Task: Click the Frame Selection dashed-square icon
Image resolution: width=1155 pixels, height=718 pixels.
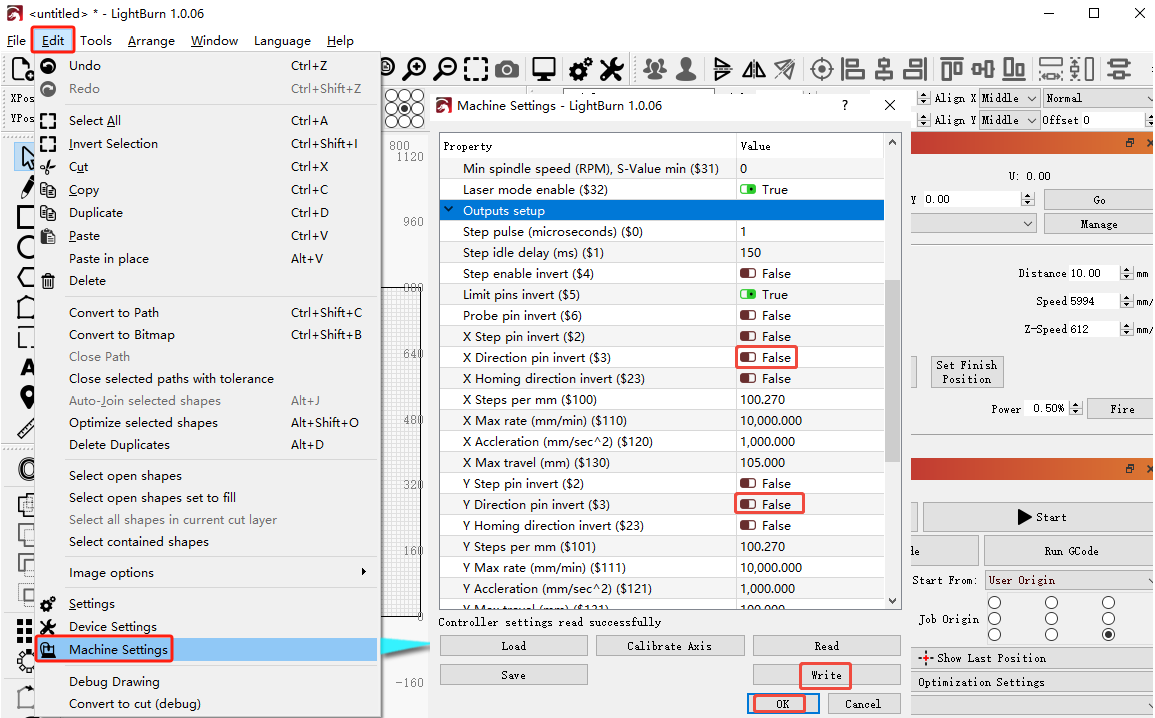Action: [x=476, y=69]
